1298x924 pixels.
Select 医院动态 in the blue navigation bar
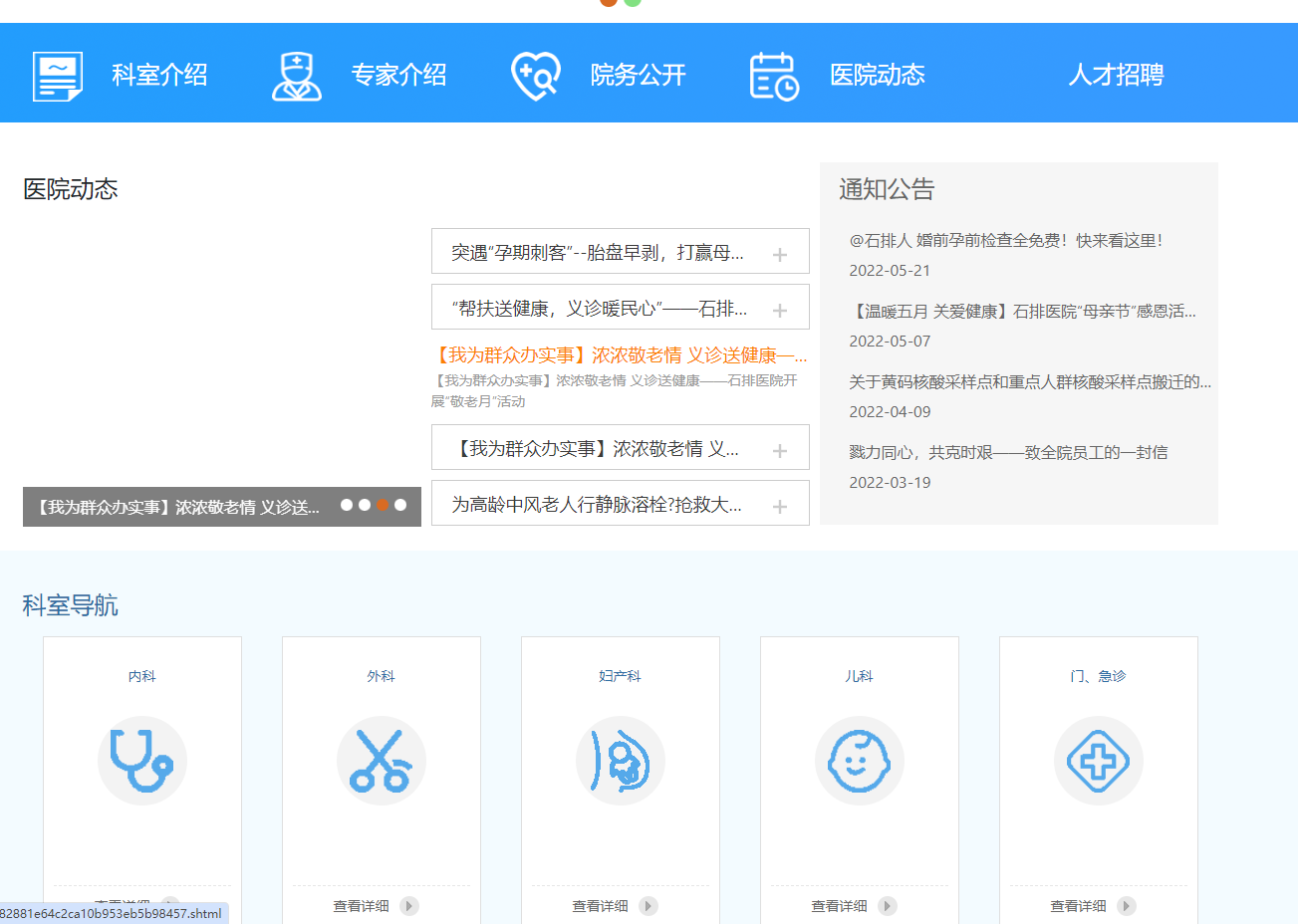[877, 75]
